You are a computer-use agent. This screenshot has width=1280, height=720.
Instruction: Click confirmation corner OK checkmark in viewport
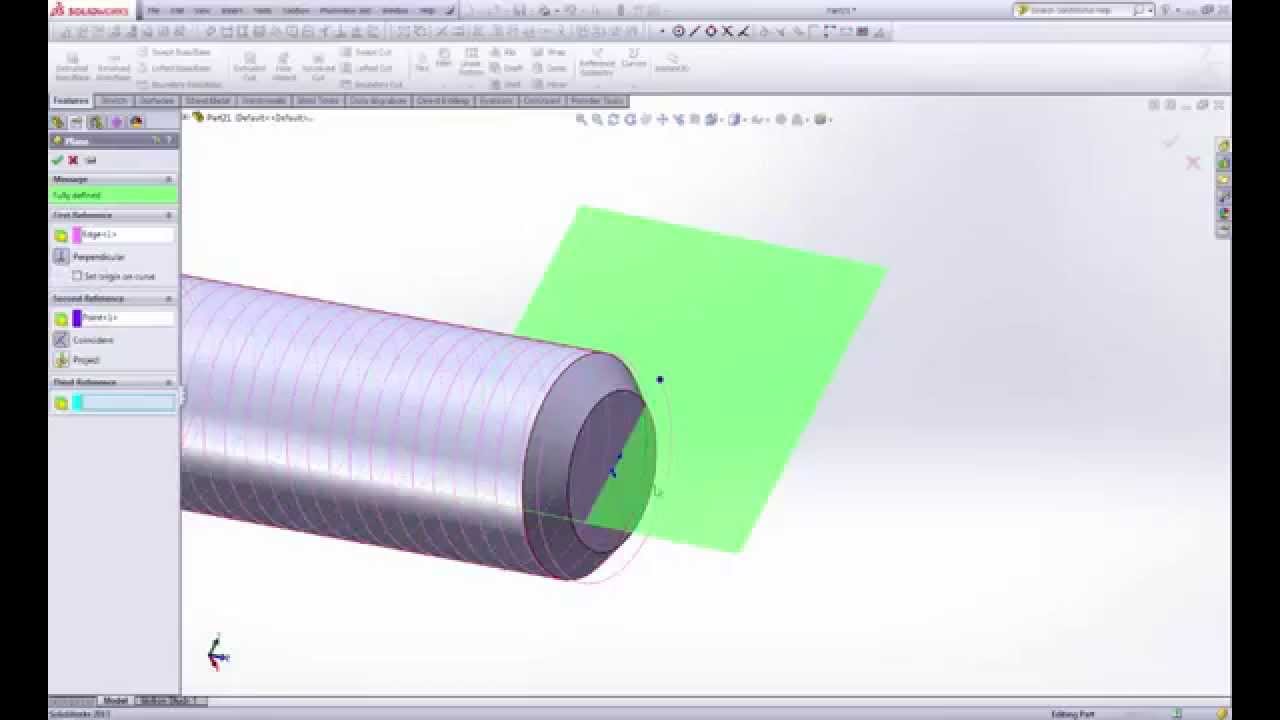click(1170, 142)
